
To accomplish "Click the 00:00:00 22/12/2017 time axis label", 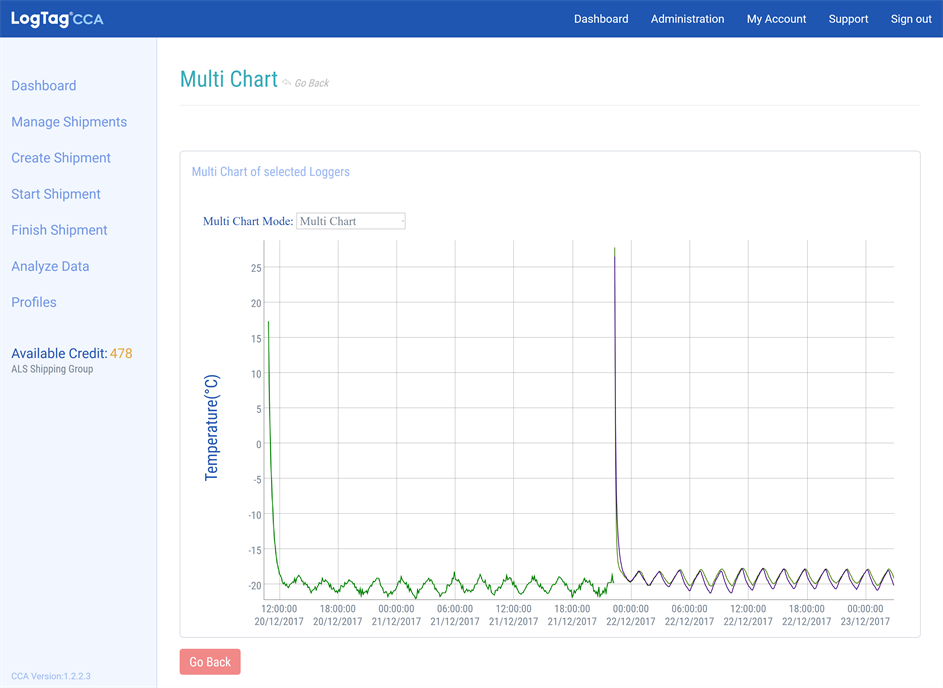I will [632, 614].
